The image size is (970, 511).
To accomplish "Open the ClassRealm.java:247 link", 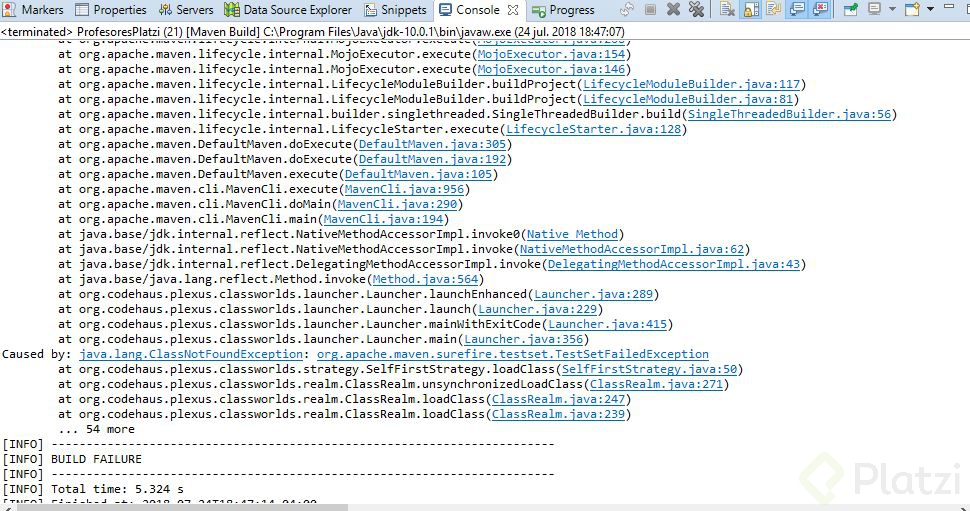I will (x=559, y=399).
